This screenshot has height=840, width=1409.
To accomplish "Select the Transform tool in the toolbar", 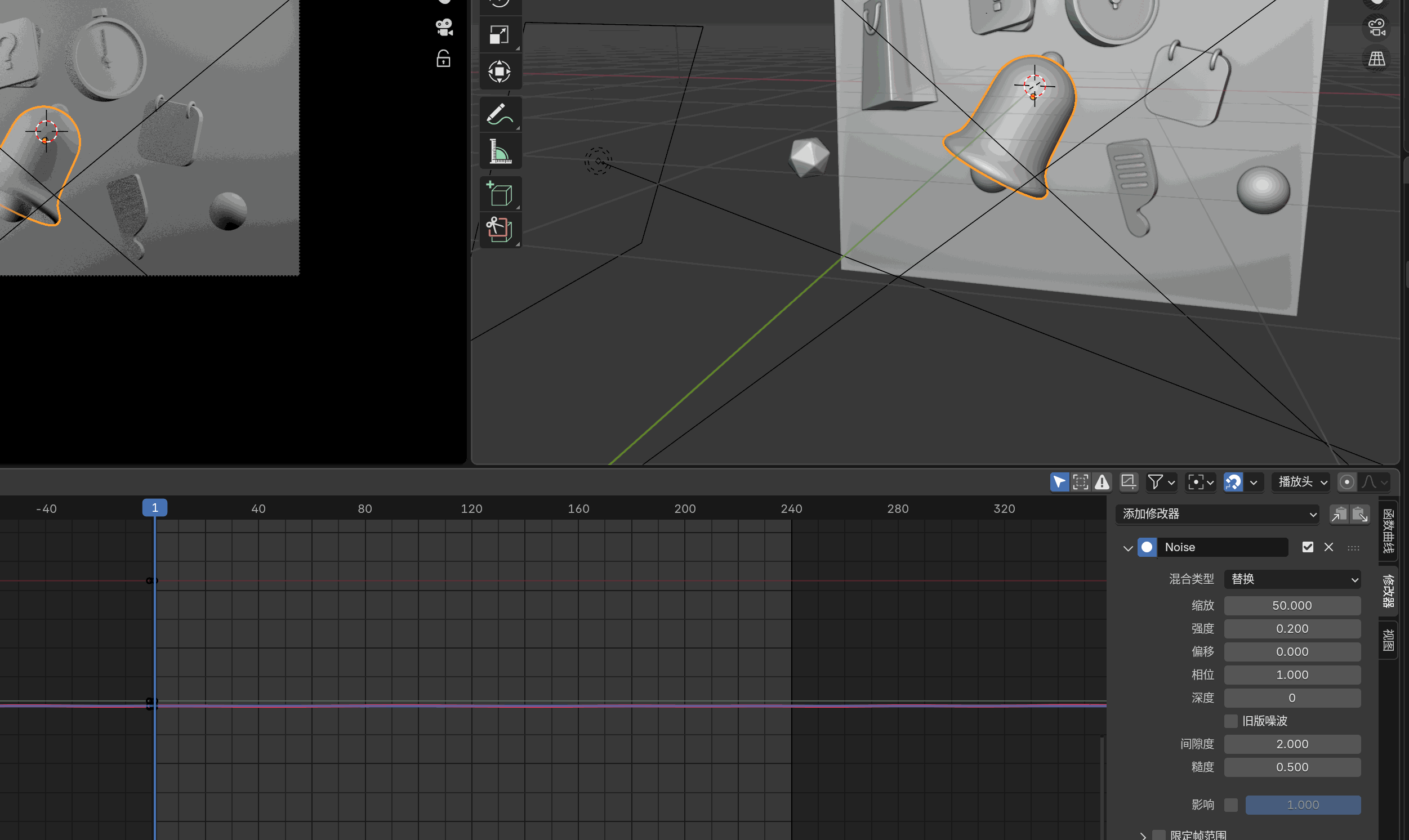I will [x=500, y=72].
